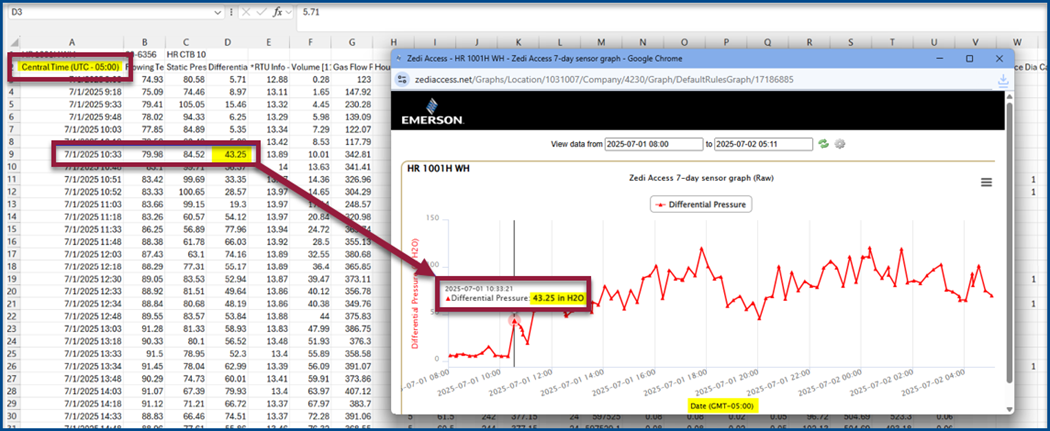Maximize the Zedi Access Chrome window

click(x=969, y=58)
